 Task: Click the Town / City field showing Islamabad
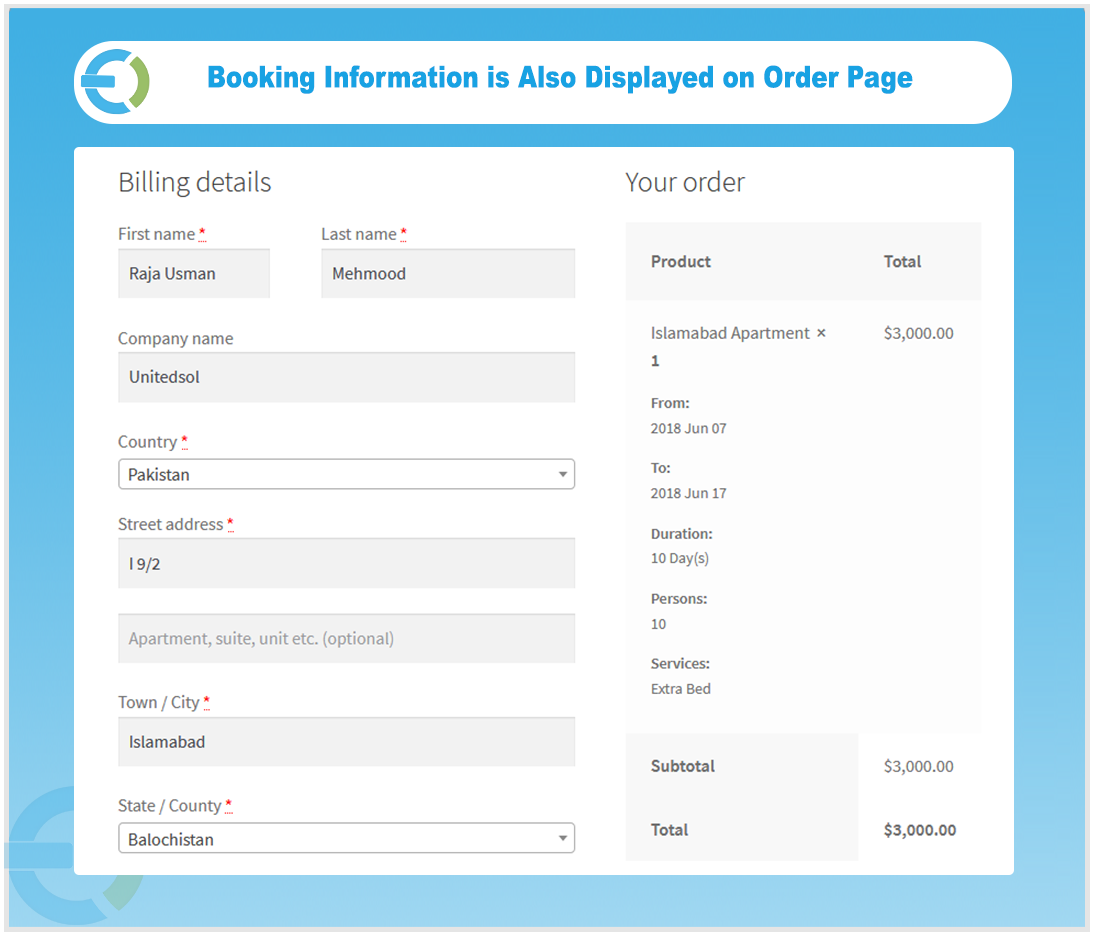click(346, 741)
